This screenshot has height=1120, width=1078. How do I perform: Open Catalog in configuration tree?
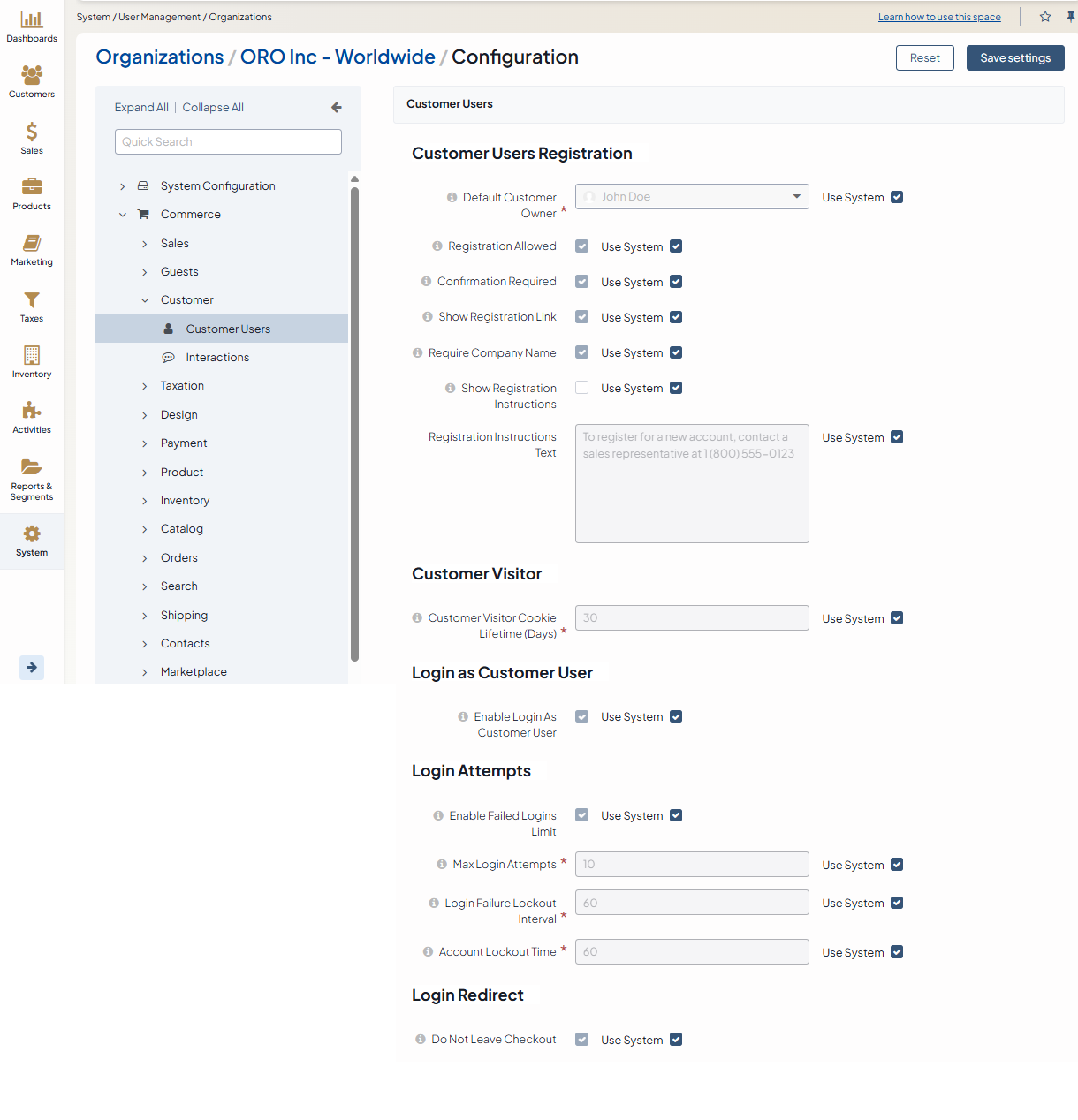click(x=182, y=529)
